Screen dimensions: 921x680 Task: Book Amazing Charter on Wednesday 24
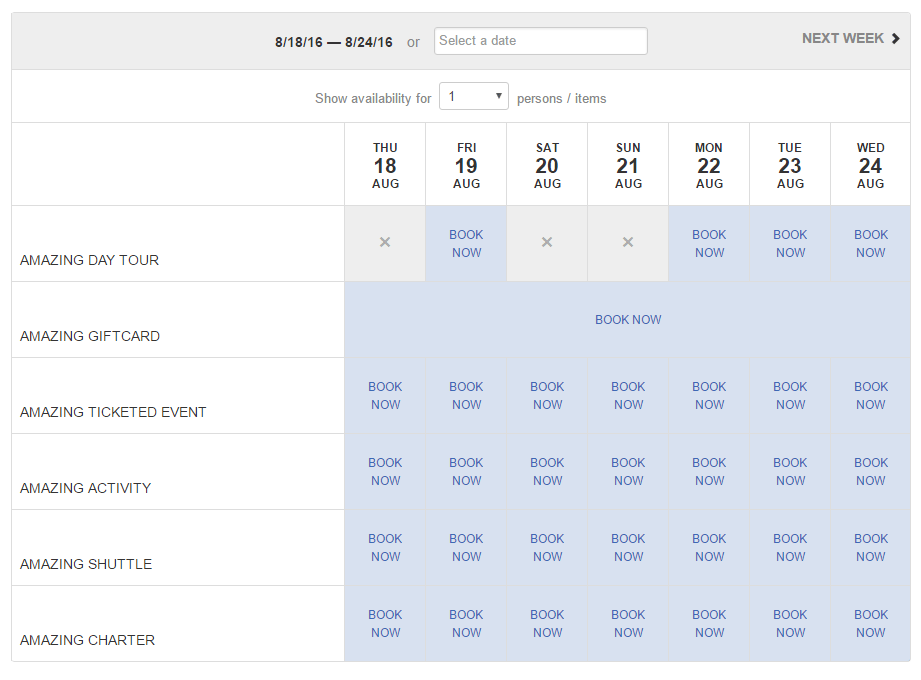coord(871,624)
